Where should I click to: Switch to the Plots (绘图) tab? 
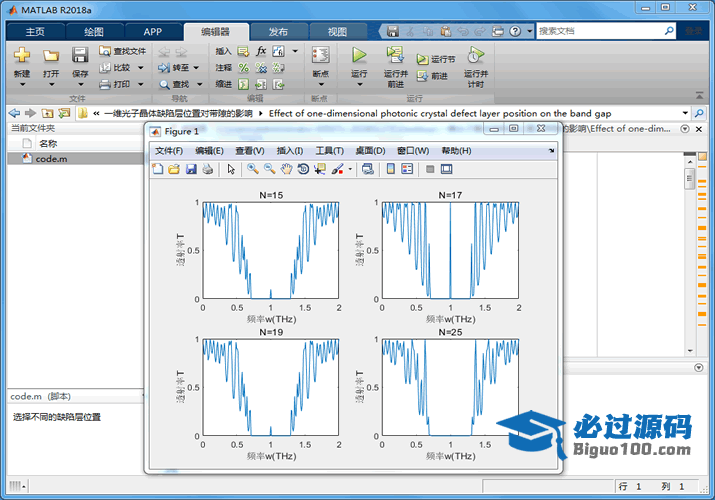[94, 31]
